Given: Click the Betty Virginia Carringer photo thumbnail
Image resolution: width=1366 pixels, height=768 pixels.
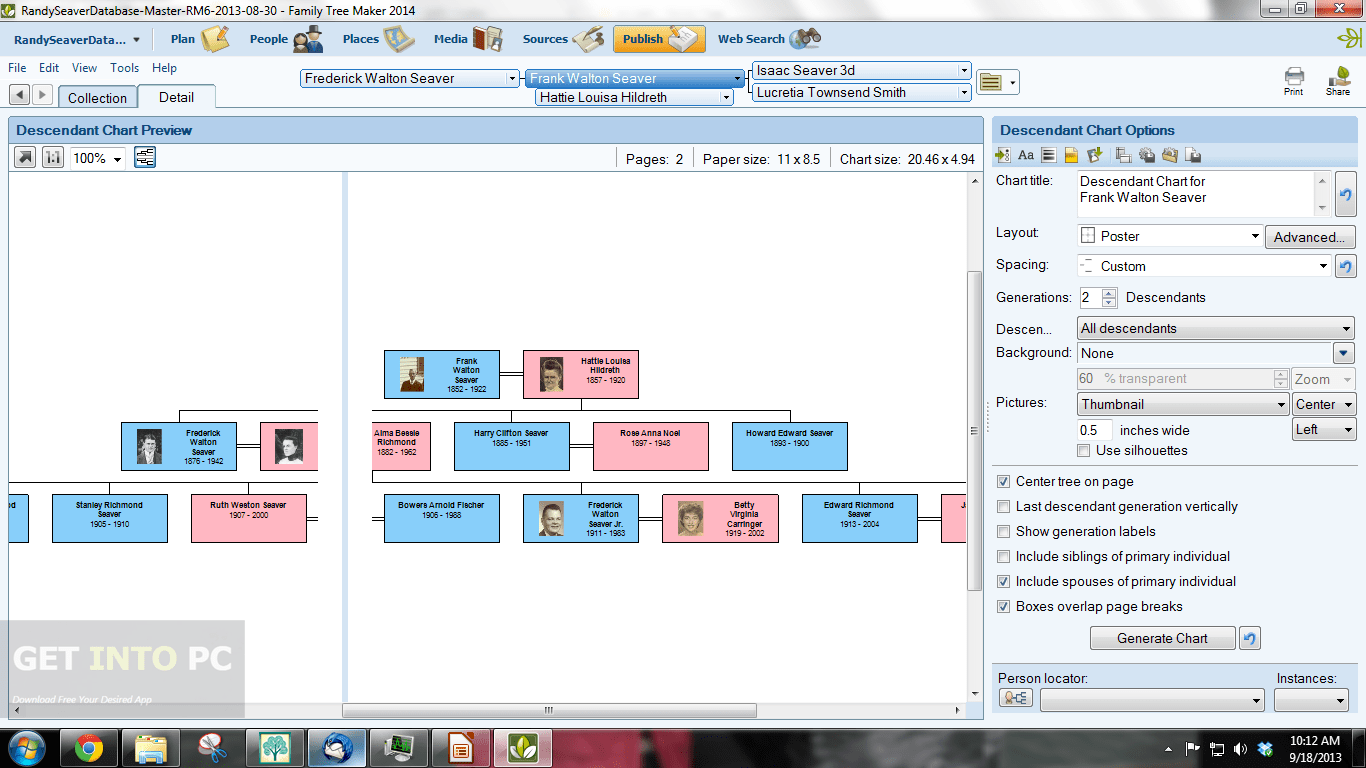Looking at the screenshot, I should (x=691, y=518).
